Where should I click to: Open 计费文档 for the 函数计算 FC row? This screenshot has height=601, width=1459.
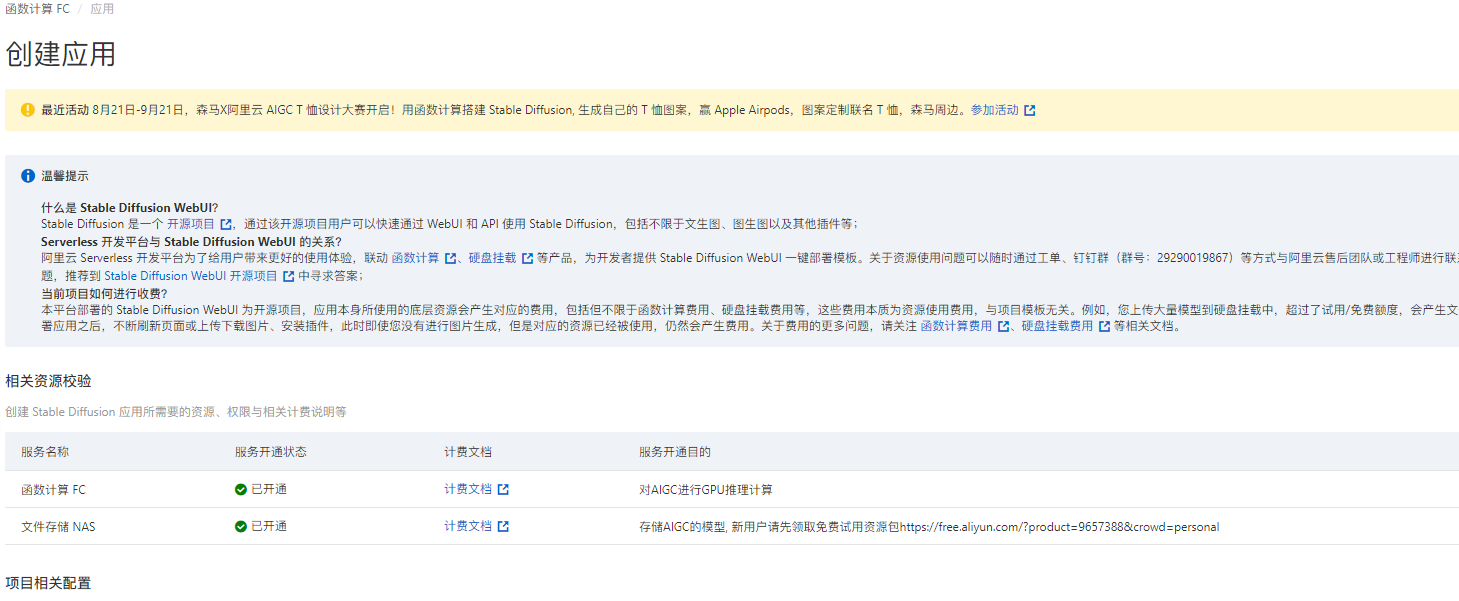click(x=468, y=489)
